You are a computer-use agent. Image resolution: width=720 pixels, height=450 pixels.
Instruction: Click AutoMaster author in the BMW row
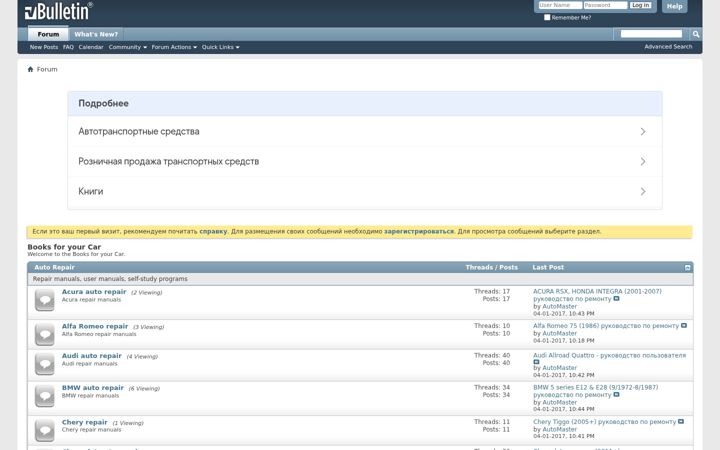[x=559, y=402]
